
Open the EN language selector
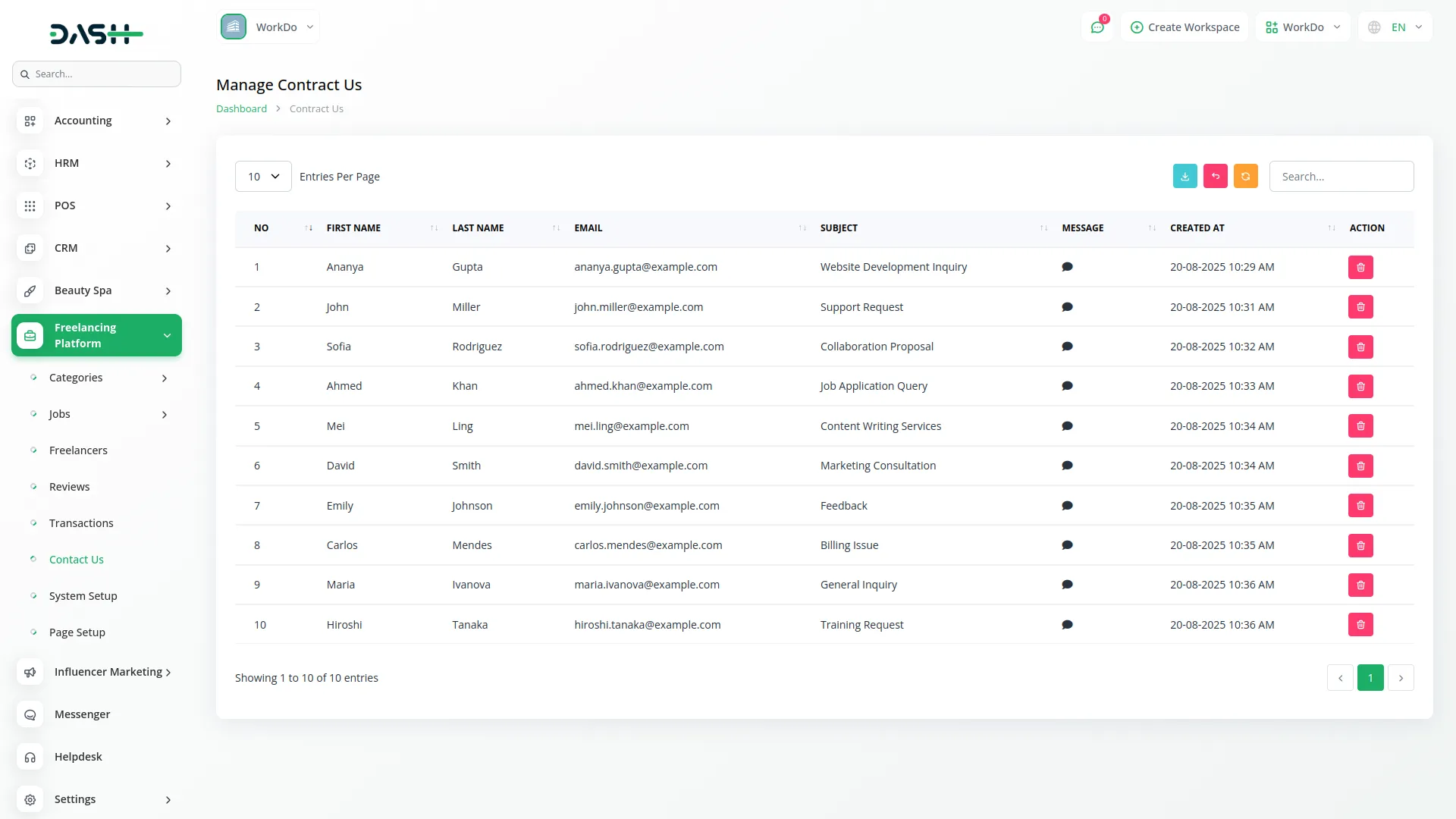[x=1395, y=27]
